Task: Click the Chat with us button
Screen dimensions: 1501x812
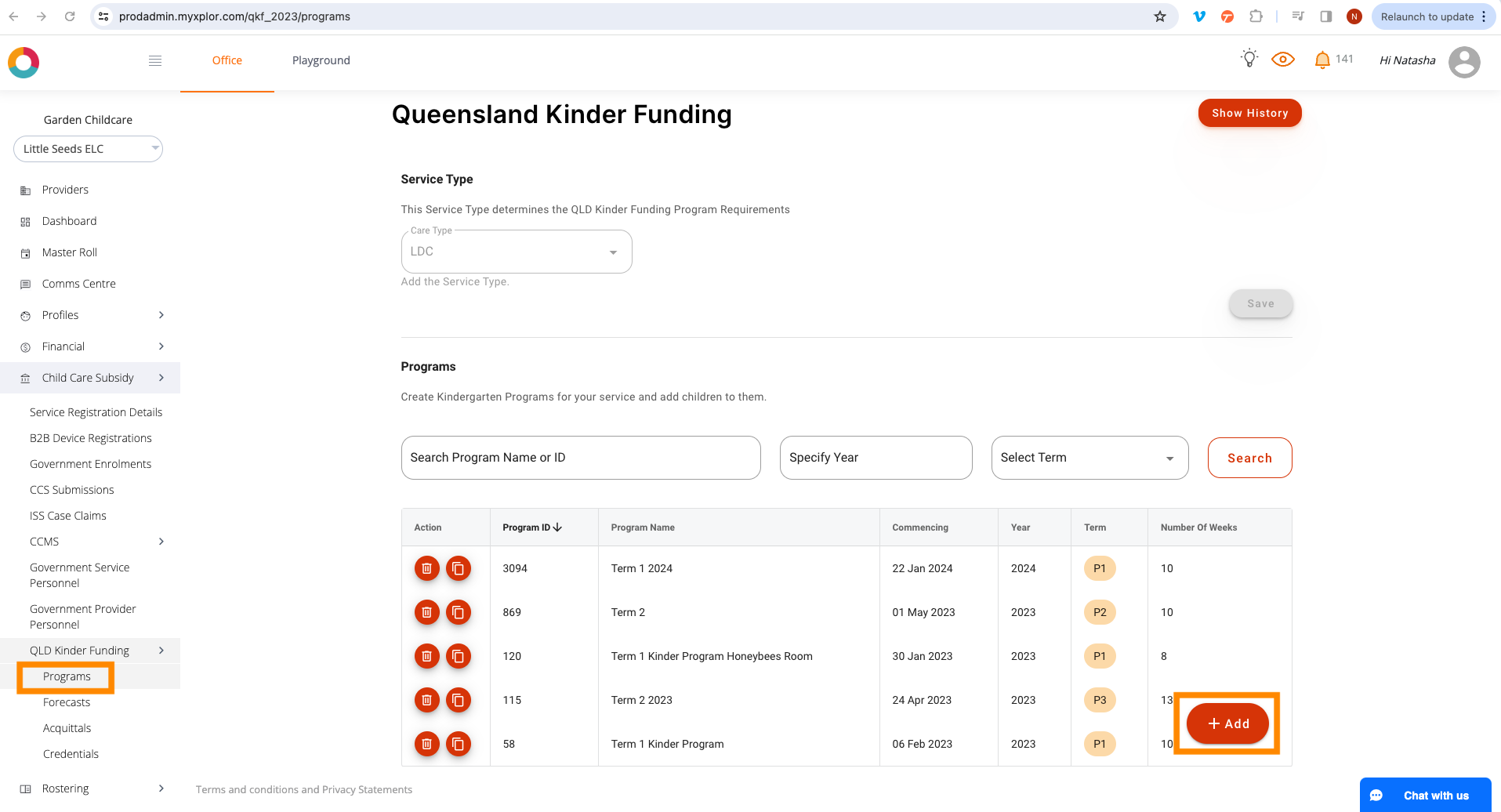Action: (1425, 794)
